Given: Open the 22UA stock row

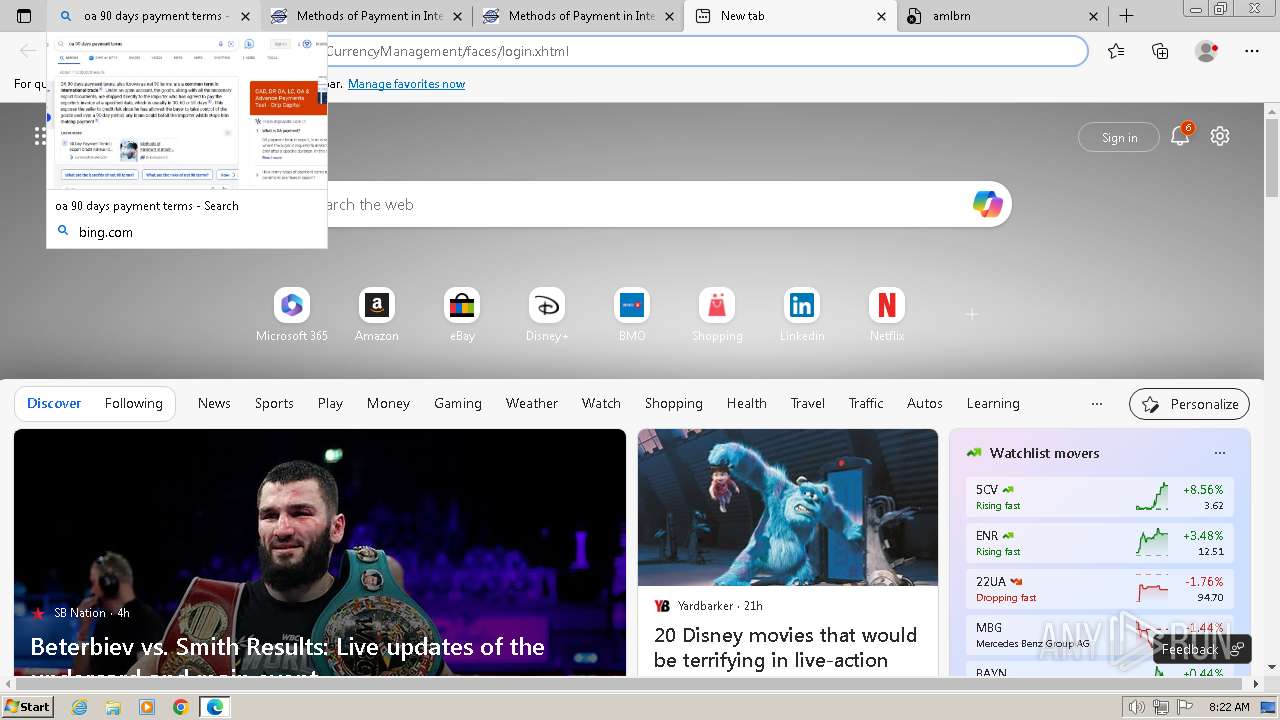Looking at the screenshot, I should [x=1100, y=589].
